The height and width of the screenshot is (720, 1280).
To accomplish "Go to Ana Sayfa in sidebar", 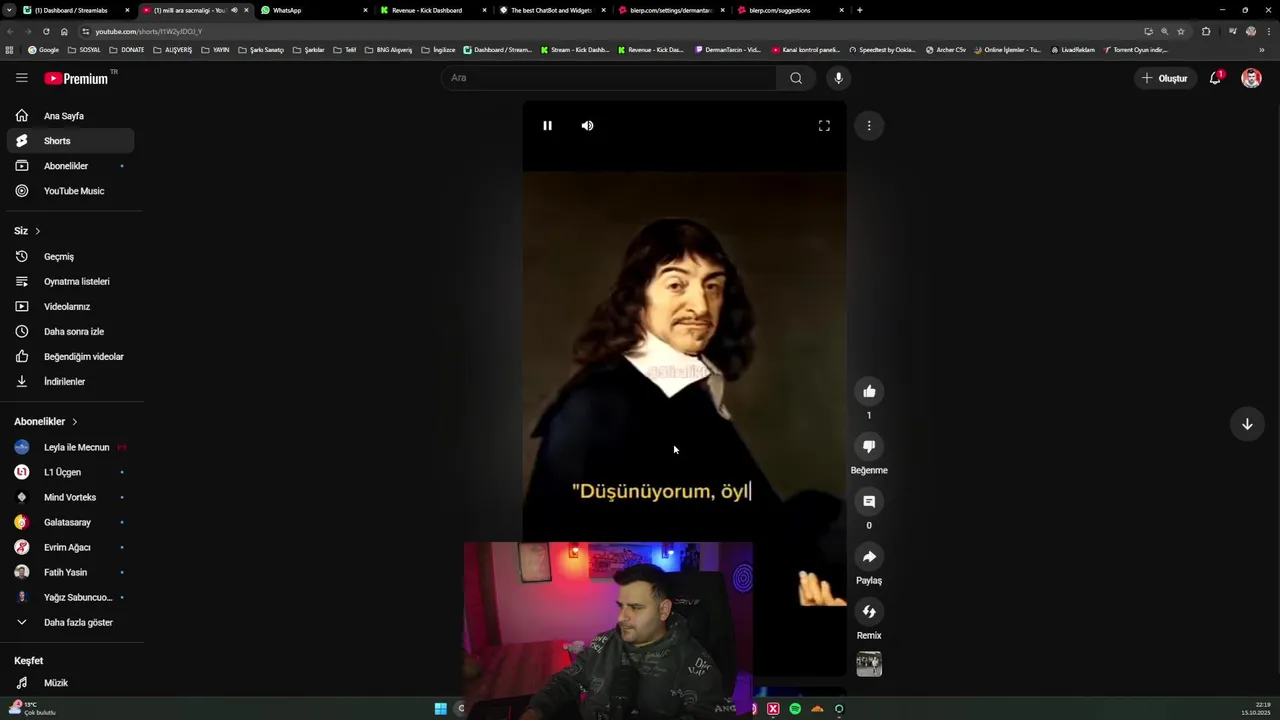I will [70, 116].
